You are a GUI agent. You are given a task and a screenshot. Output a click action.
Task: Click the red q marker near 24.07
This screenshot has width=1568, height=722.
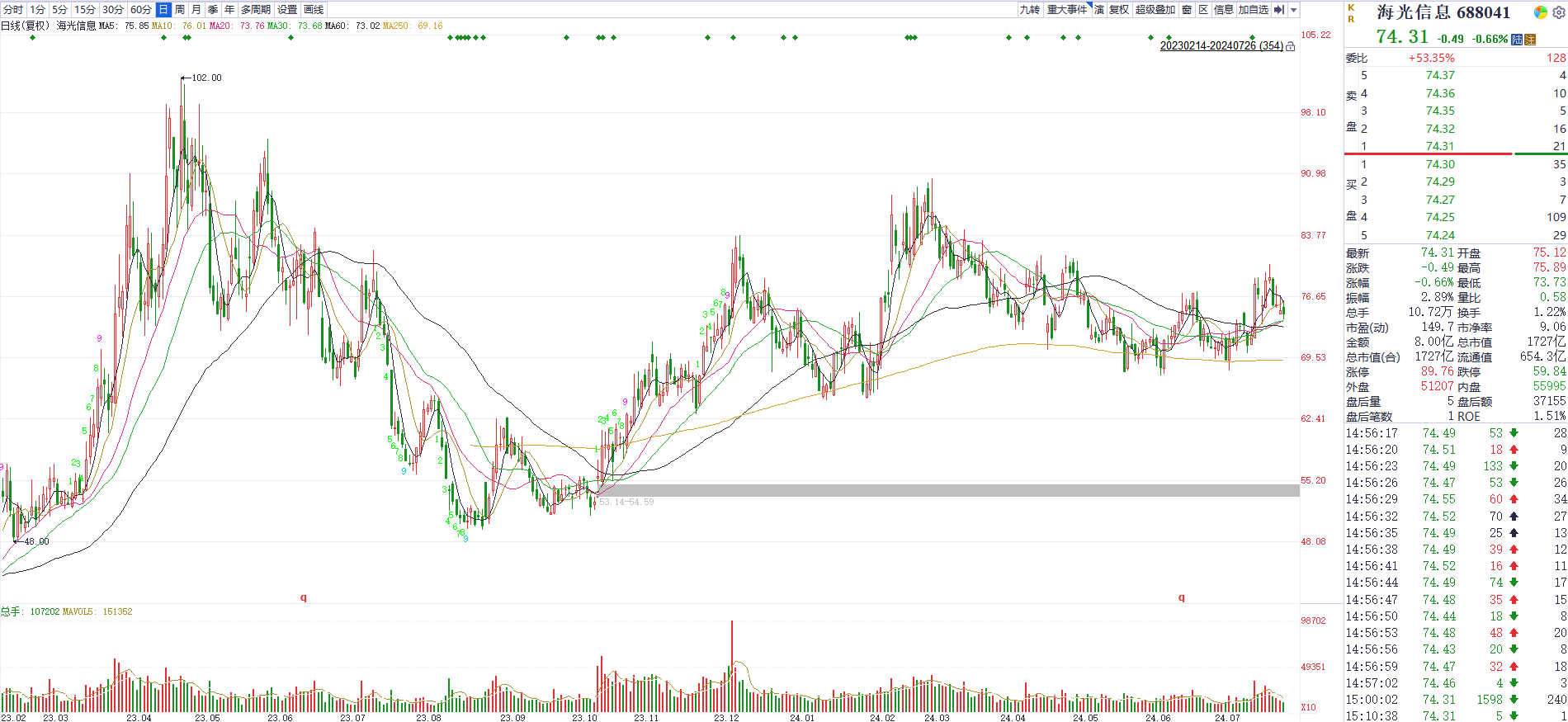pyautogui.click(x=1182, y=597)
